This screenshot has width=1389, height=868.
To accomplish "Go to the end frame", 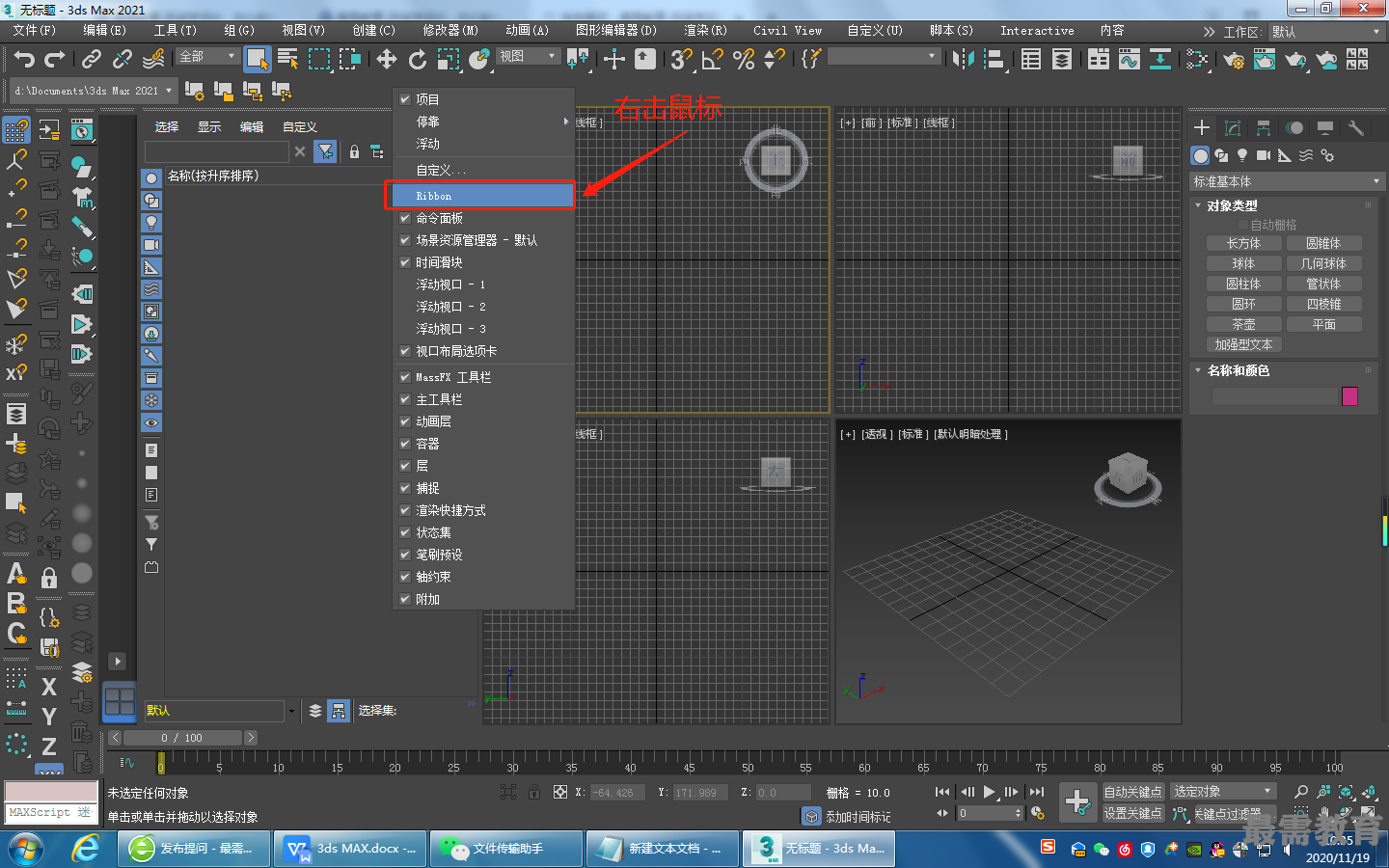I will click(x=1037, y=792).
